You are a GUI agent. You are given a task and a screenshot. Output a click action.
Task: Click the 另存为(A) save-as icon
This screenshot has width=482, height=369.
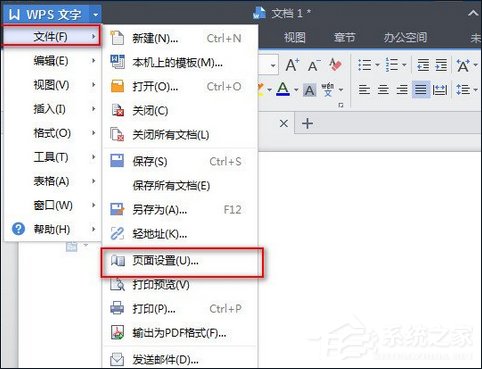tap(117, 210)
